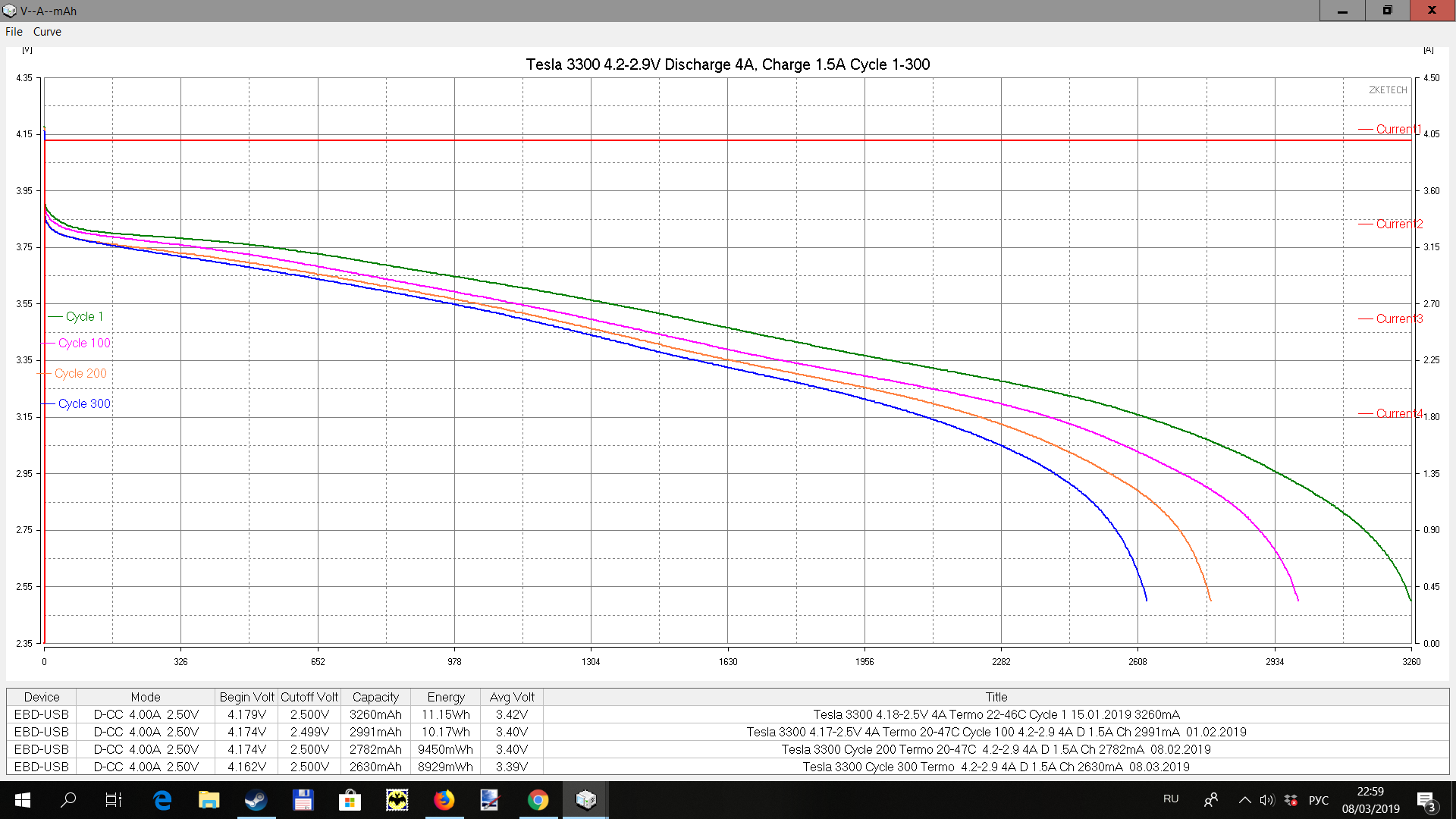Open Google Chrome from taskbar

538,800
